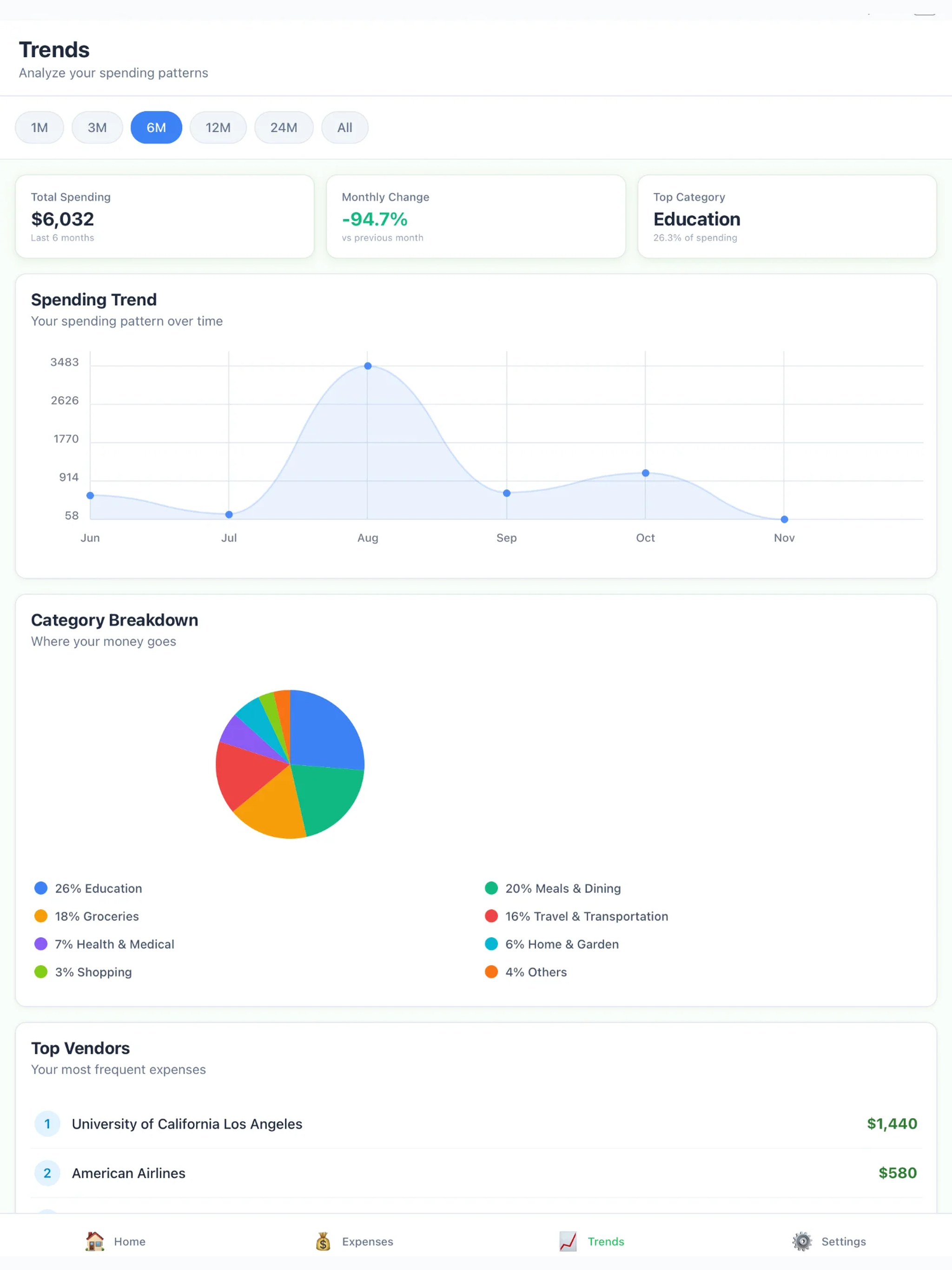Click the $1,440 vendor amount
The width and height of the screenshot is (952, 1270).
point(892,1124)
